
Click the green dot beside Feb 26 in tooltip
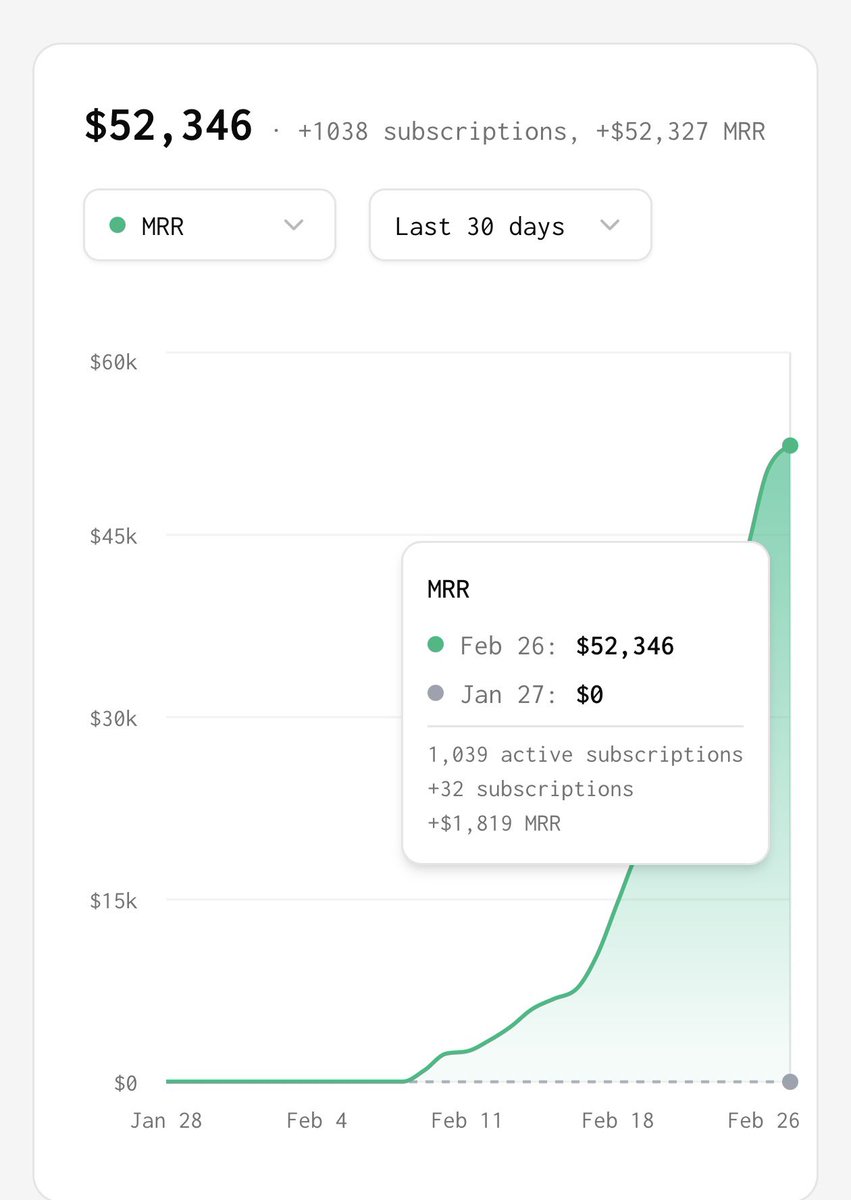[x=435, y=646]
